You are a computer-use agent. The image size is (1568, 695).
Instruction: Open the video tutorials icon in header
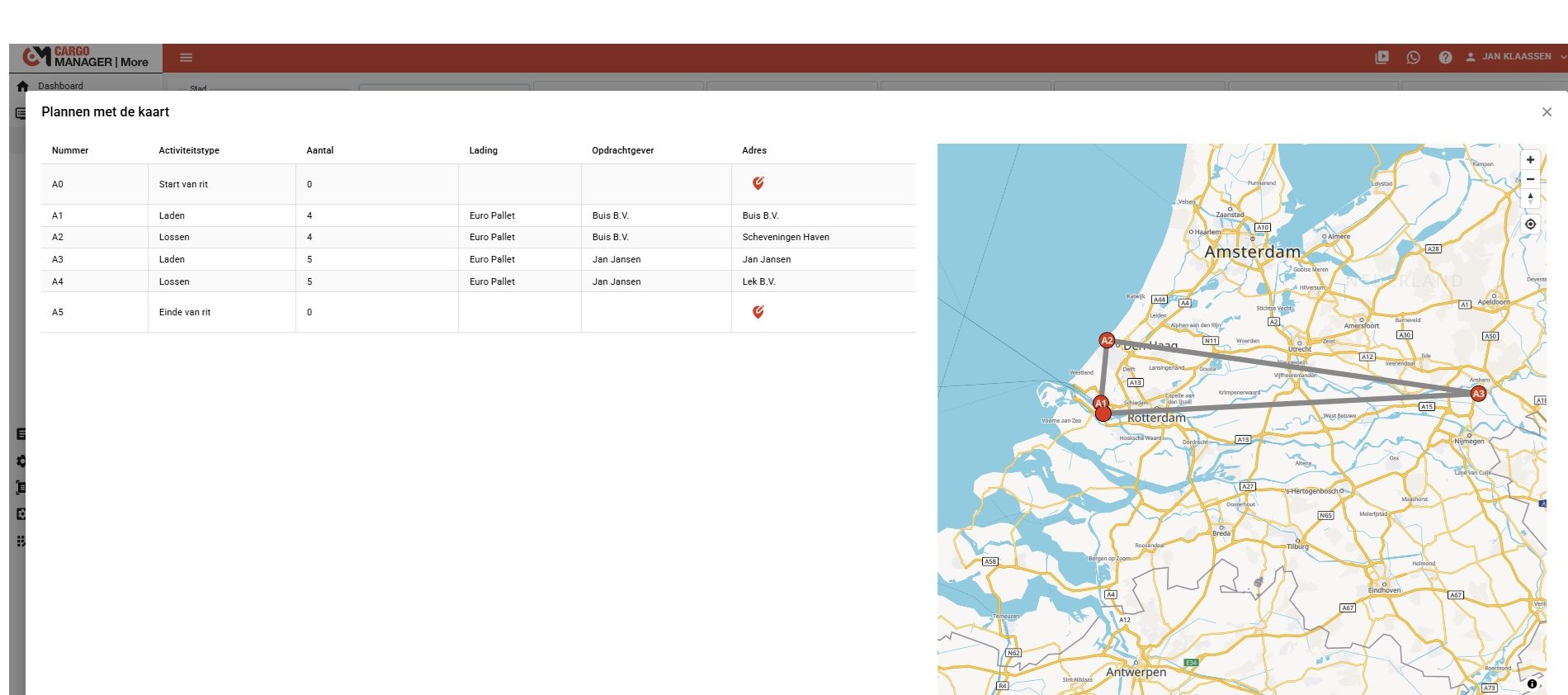1381,57
